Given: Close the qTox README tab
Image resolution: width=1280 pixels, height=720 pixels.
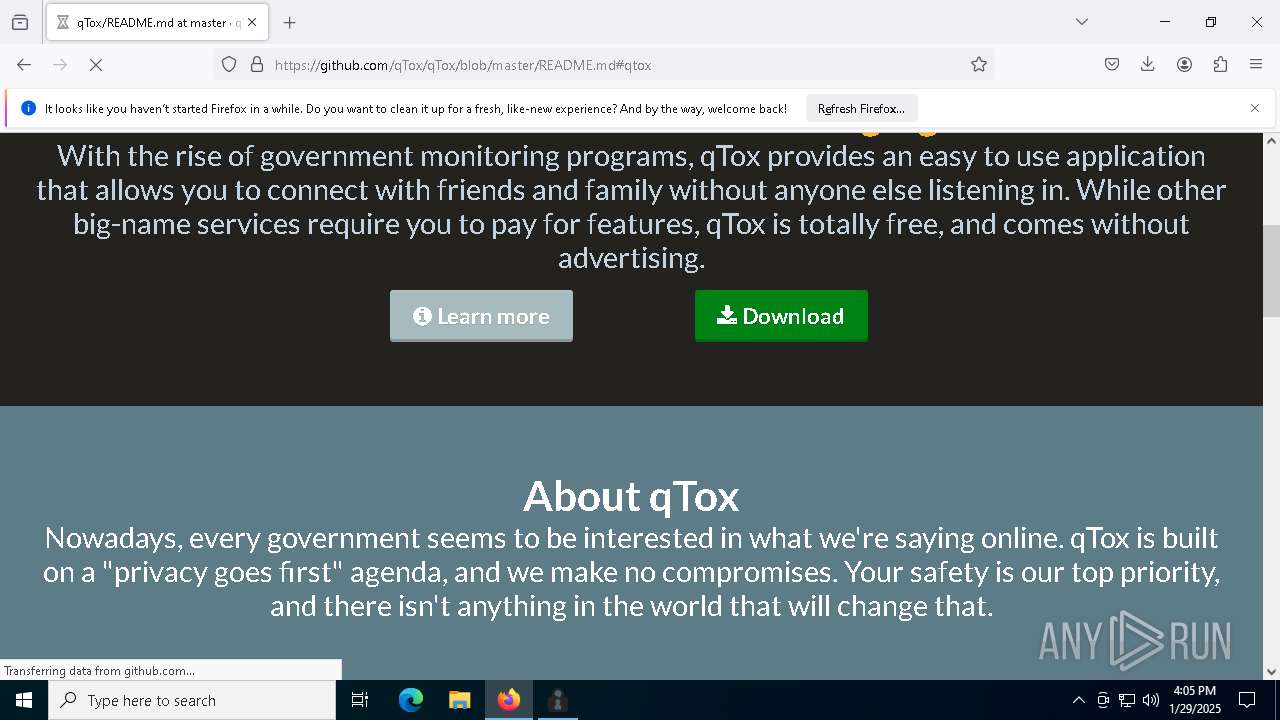Looking at the screenshot, I should click(x=252, y=22).
